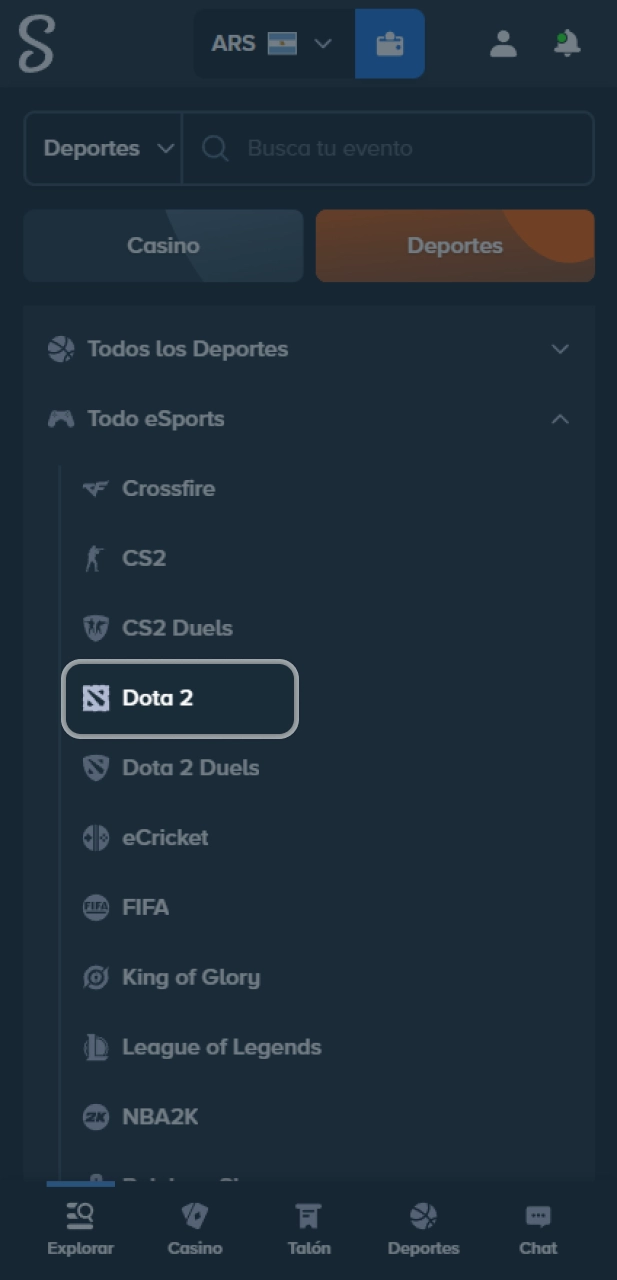Select League of Legends from eSports list
This screenshot has height=1280, width=617.
tap(221, 1047)
